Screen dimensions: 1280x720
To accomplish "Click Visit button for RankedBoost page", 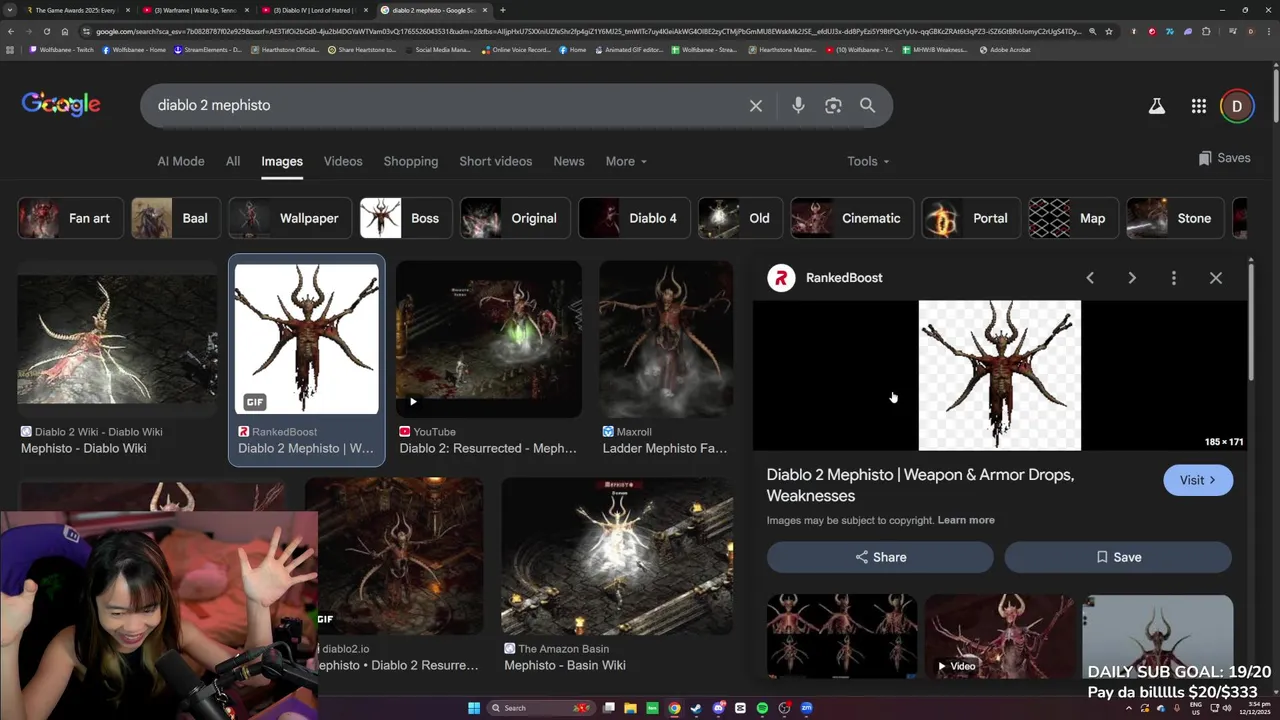I will coord(1198,480).
